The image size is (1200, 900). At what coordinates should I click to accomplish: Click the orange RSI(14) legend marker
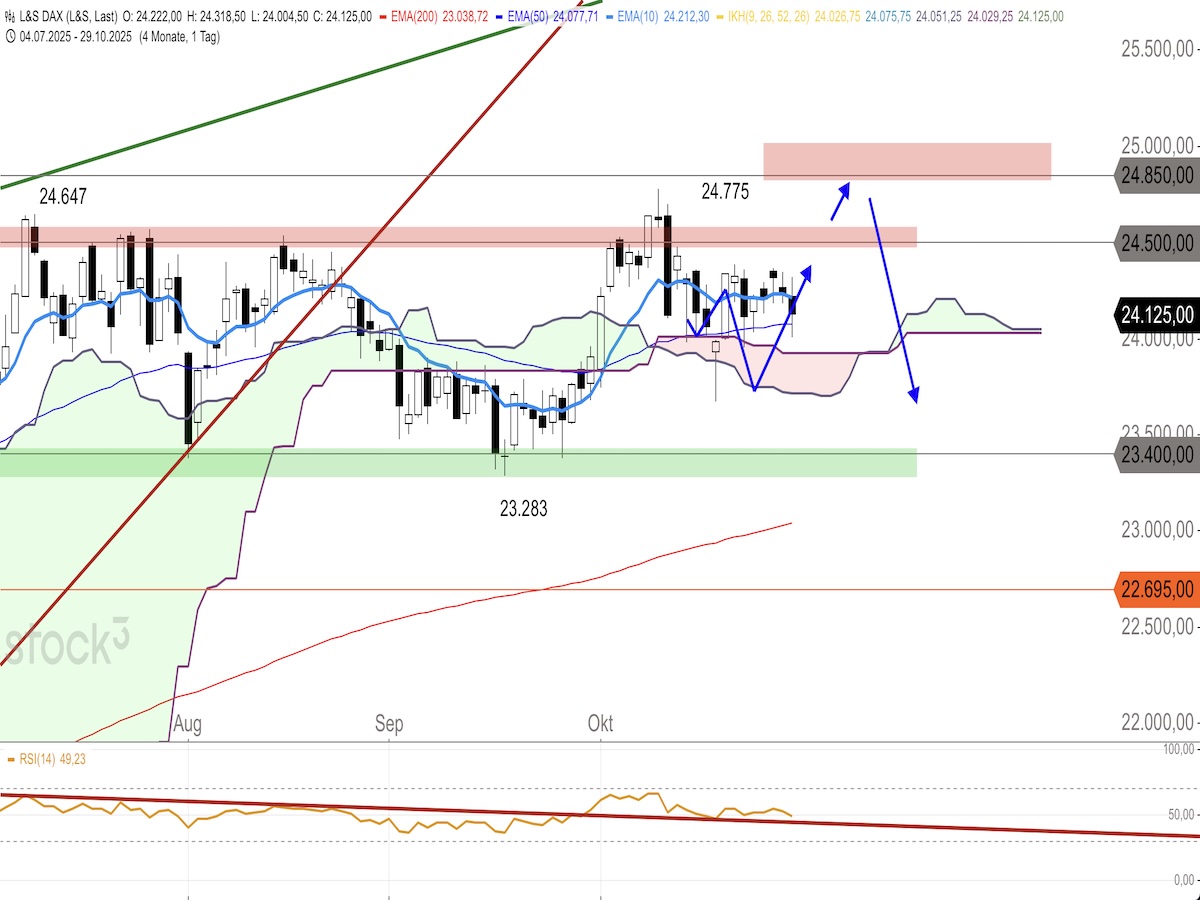point(12,760)
